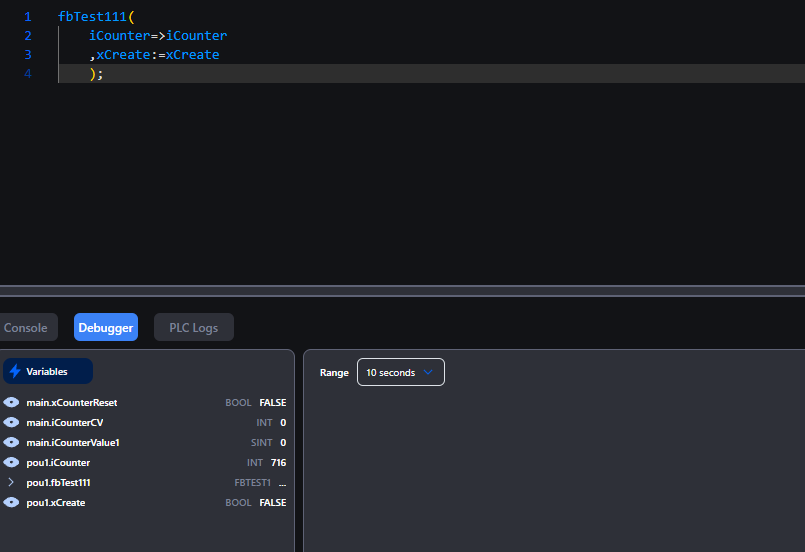Toggle eye icon for pou1.iCounter
The image size is (805, 552).
tap(12, 462)
